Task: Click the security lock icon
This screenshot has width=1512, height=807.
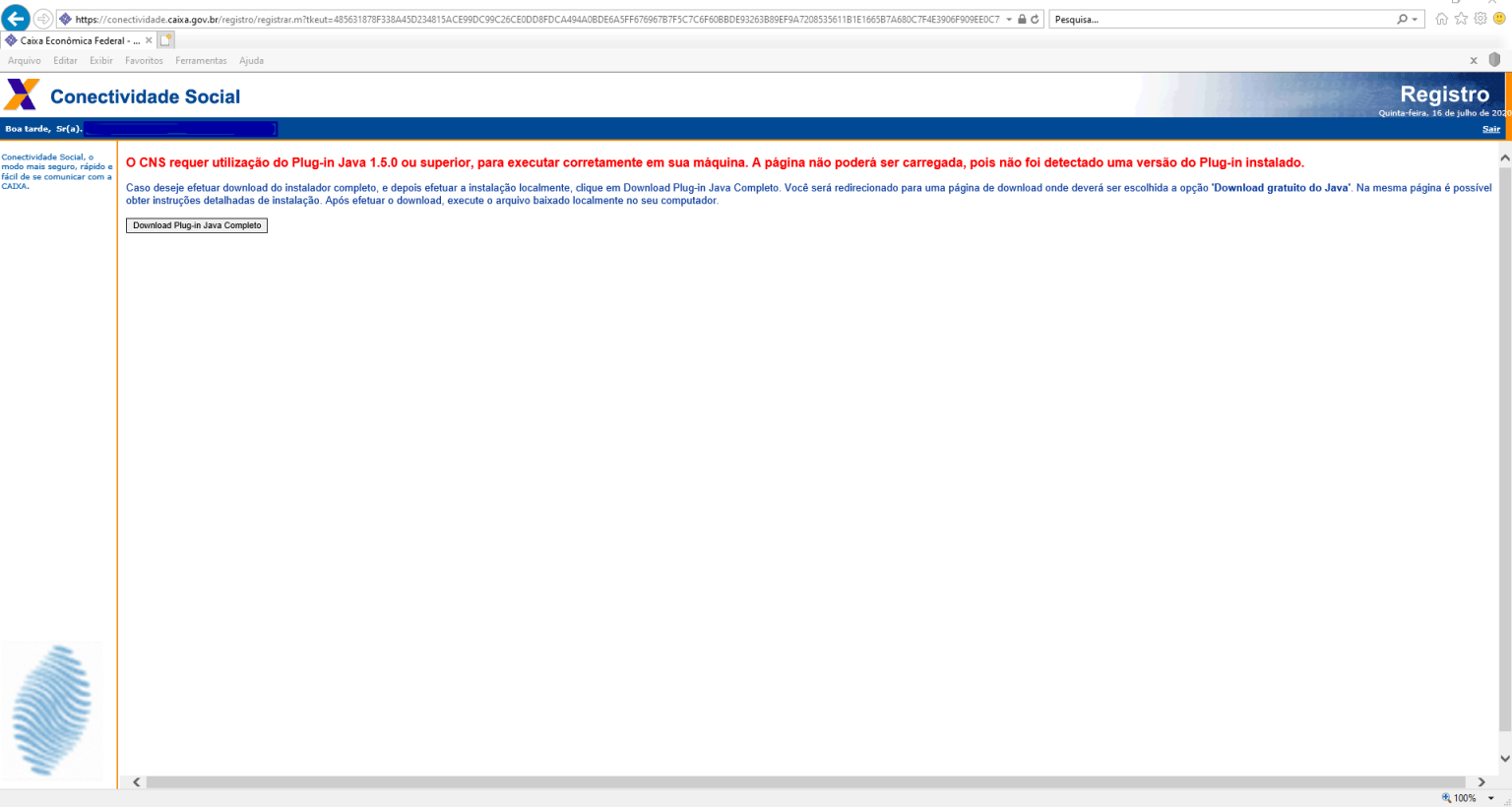Action: pos(1022,18)
